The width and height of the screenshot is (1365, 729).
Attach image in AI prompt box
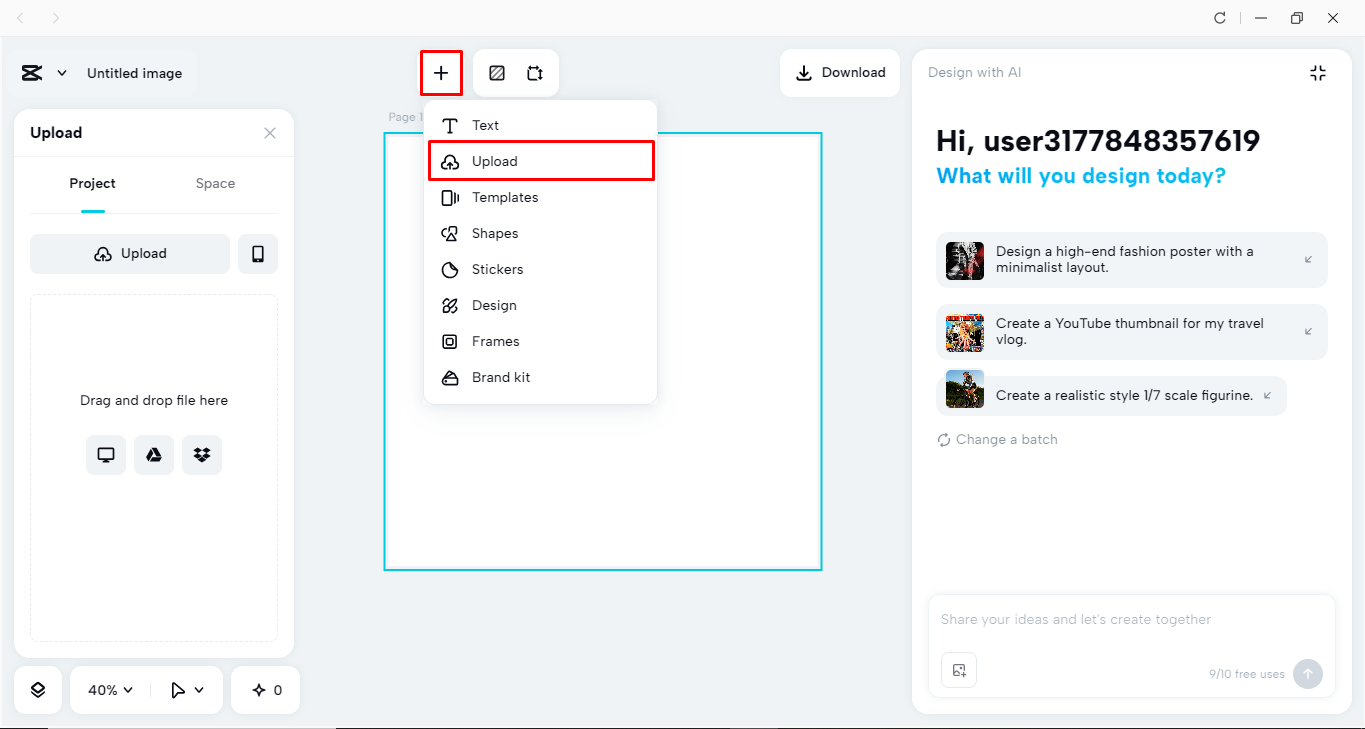pos(959,670)
